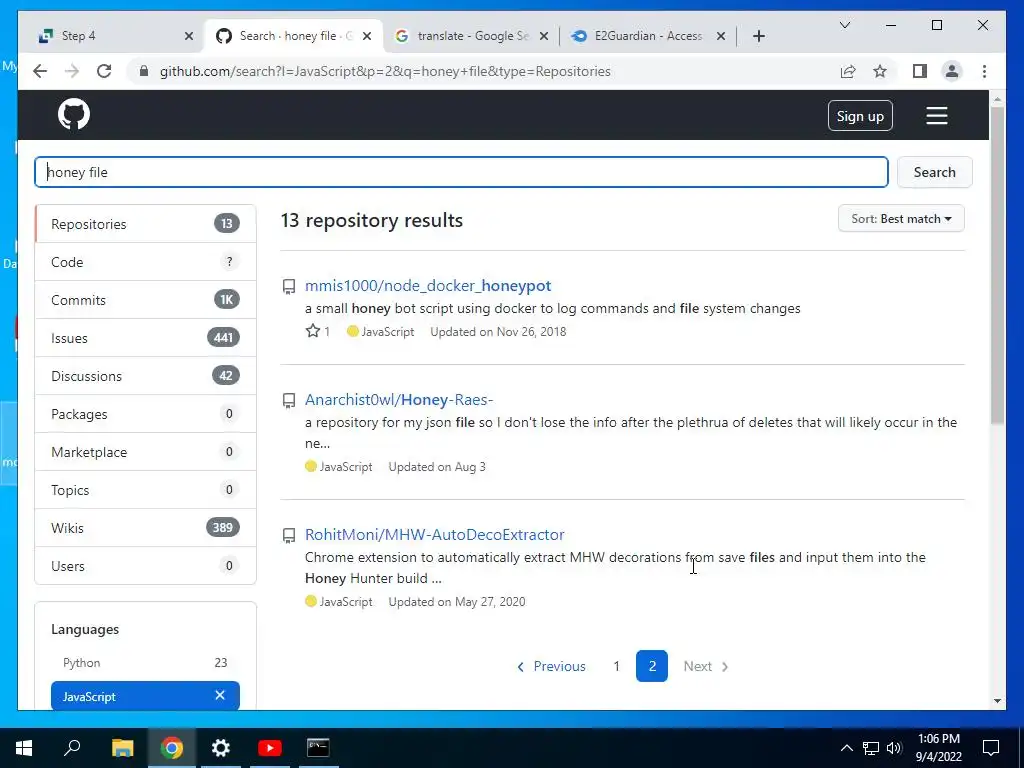Close the translate Google Search tab

coord(545,36)
